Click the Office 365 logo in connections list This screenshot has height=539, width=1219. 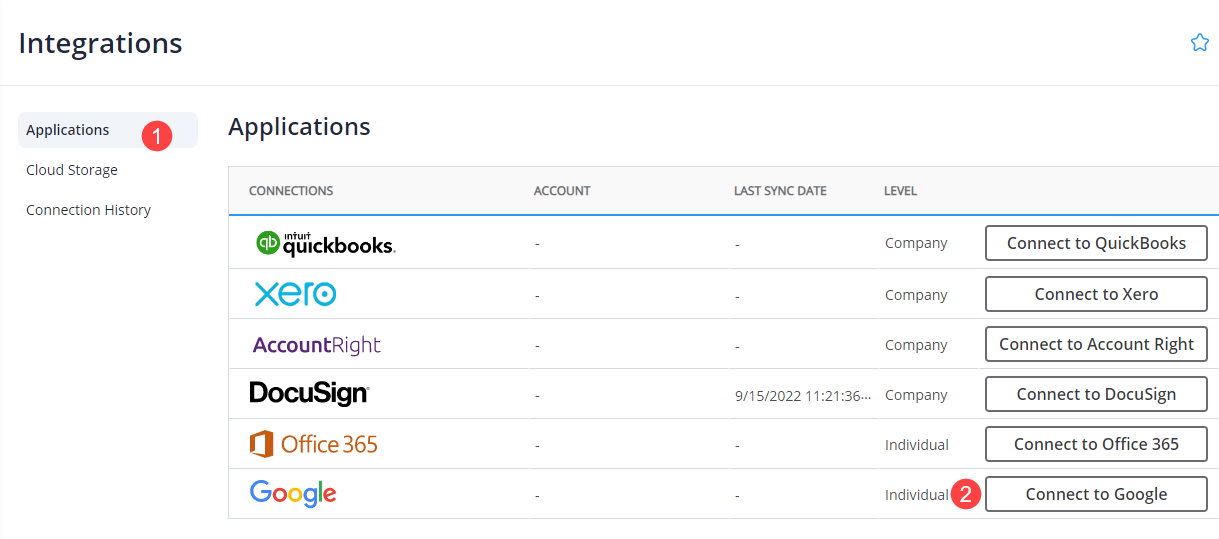[x=314, y=444]
